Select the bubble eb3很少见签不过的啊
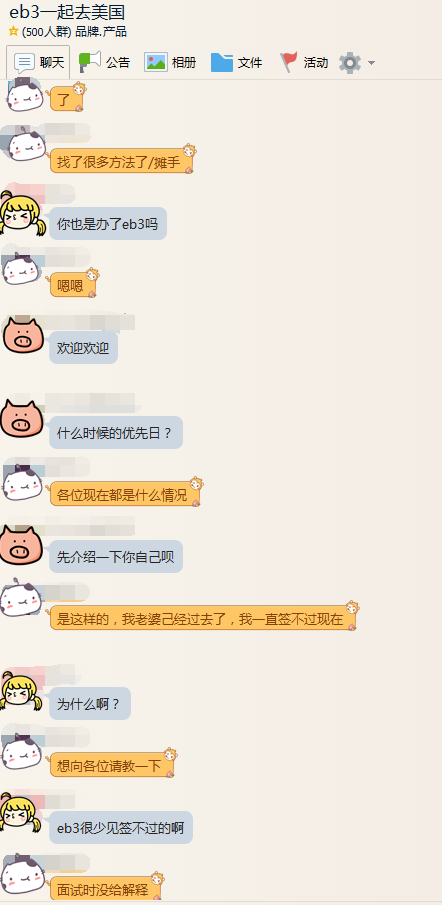 [121, 828]
